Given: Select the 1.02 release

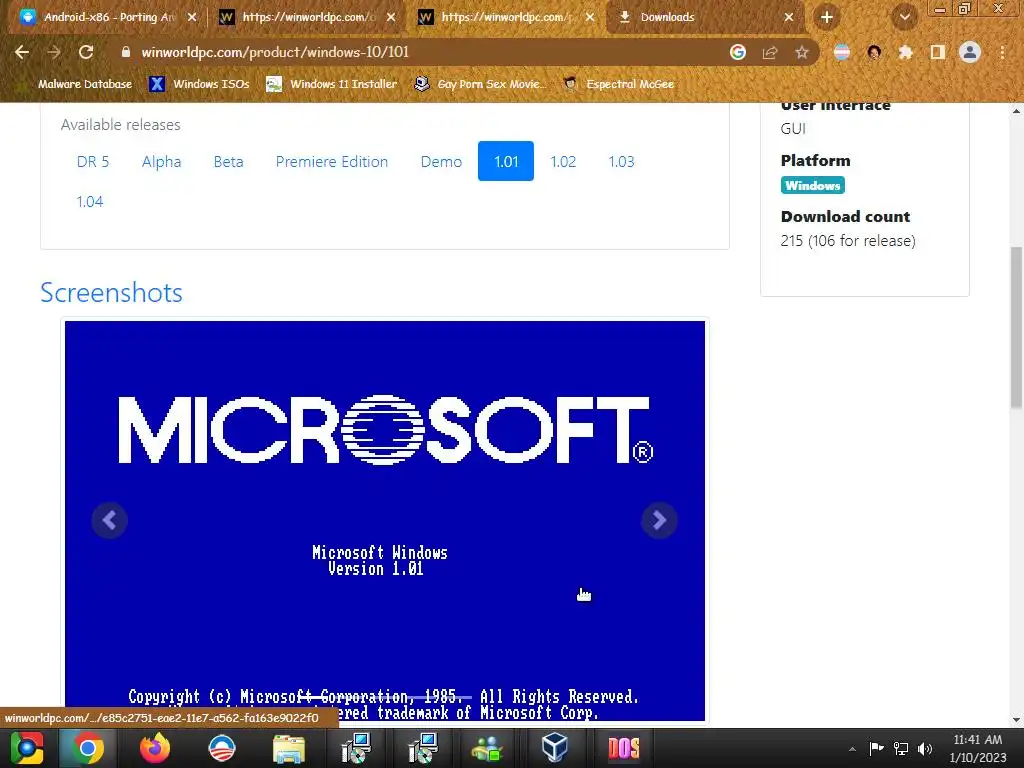Looking at the screenshot, I should tap(563, 161).
